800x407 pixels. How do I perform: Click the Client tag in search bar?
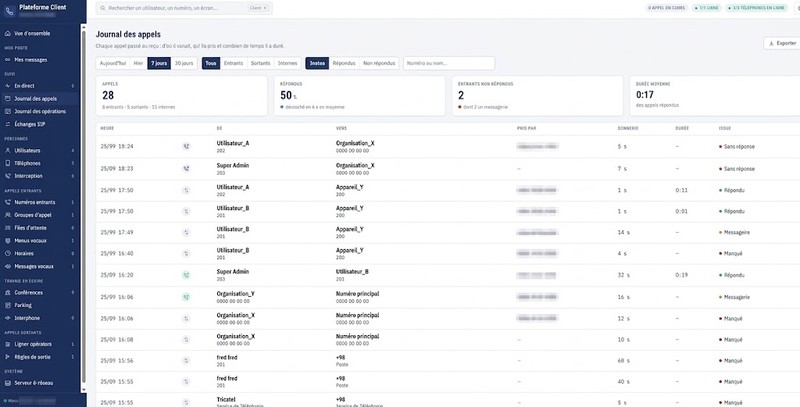pyautogui.click(x=259, y=8)
